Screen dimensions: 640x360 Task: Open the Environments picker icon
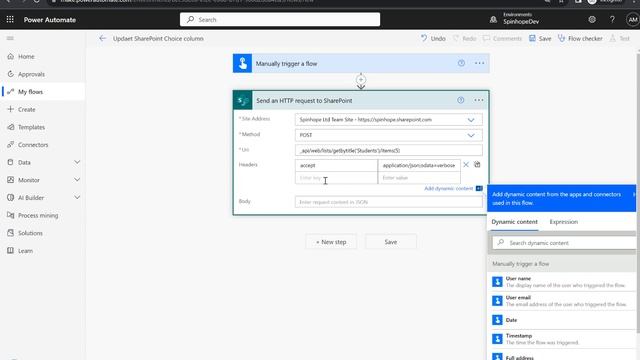(493, 19)
